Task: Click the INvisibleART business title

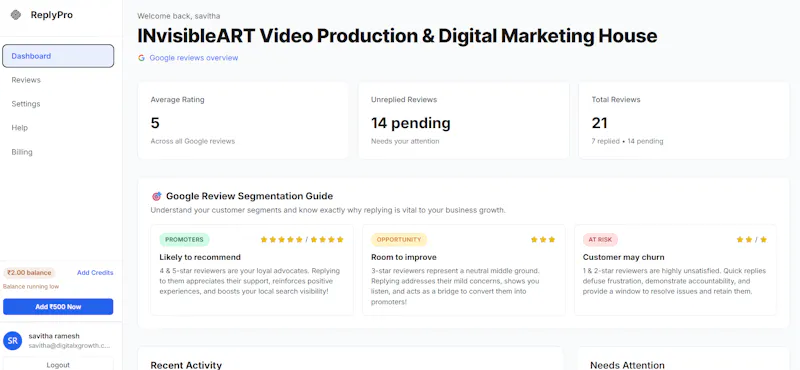Action: click(x=397, y=36)
